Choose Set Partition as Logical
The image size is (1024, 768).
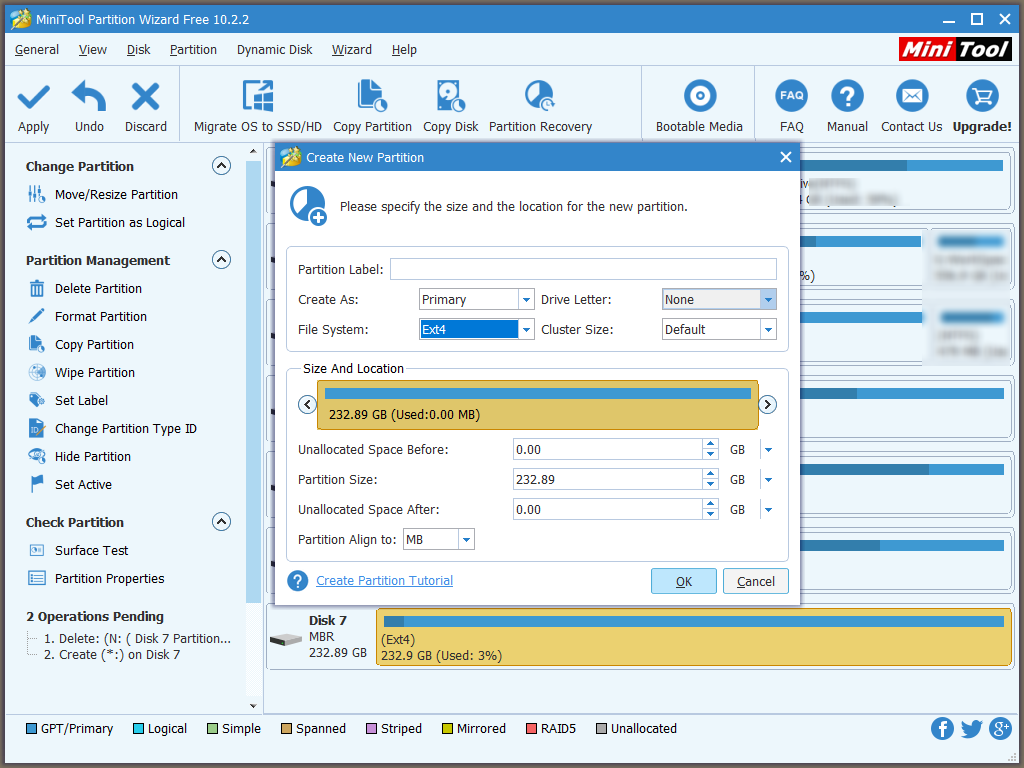click(x=120, y=223)
